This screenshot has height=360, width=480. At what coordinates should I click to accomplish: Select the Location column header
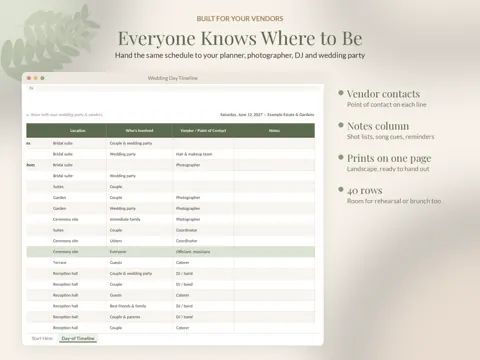(78, 131)
